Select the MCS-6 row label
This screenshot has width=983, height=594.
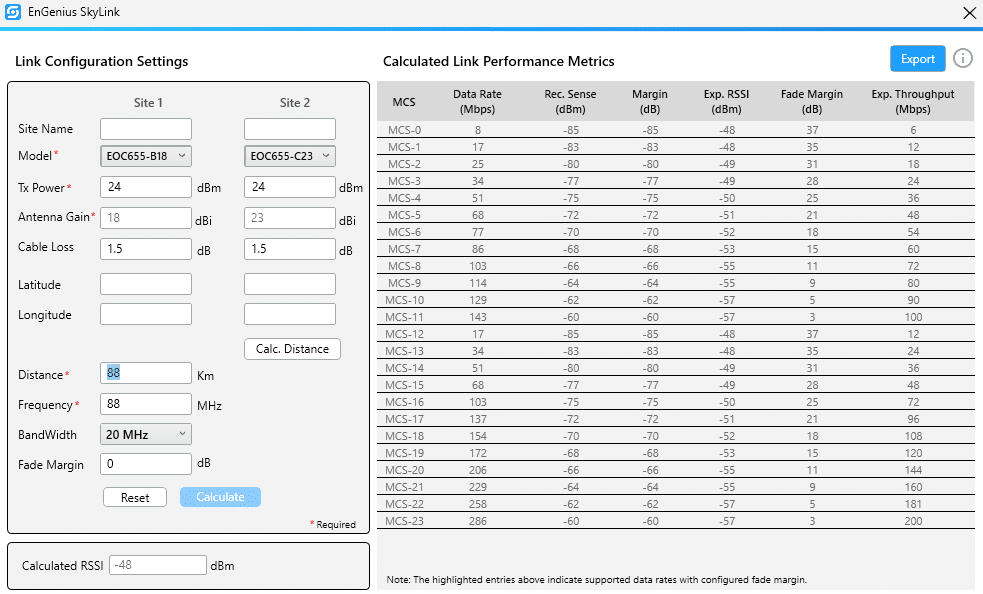(x=404, y=232)
